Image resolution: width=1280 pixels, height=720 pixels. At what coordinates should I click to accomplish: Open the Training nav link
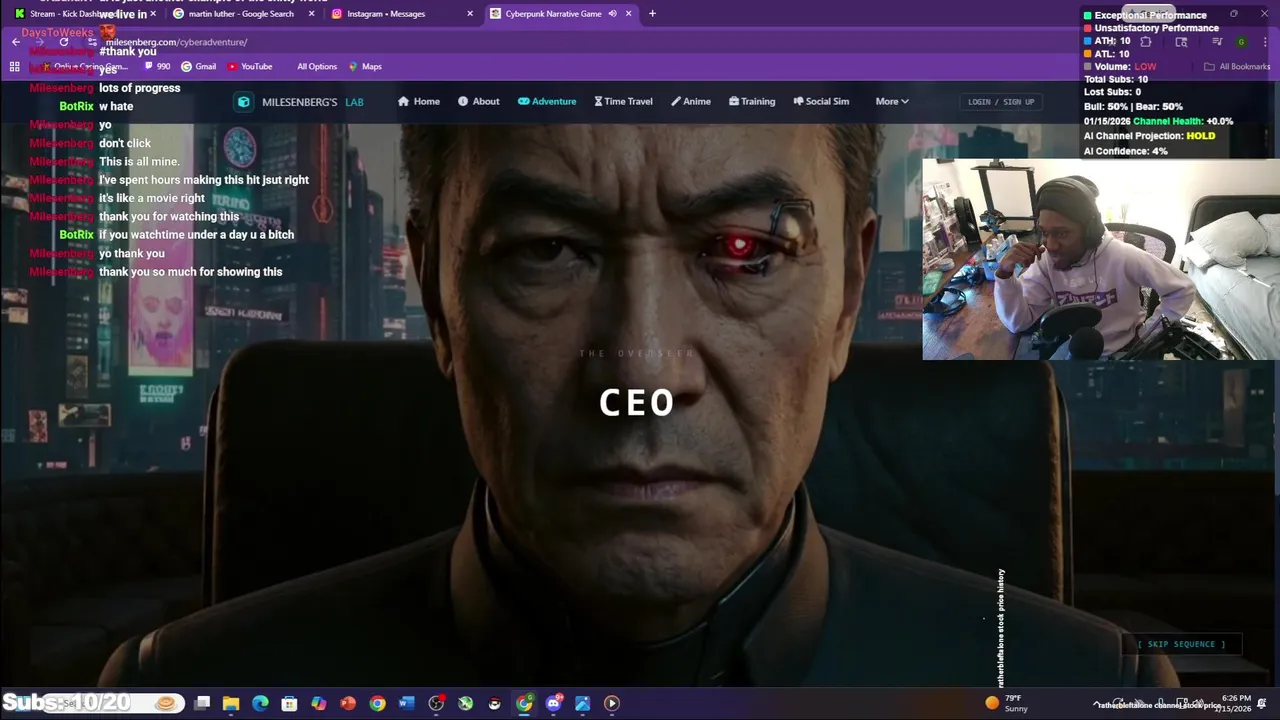pyautogui.click(x=752, y=101)
